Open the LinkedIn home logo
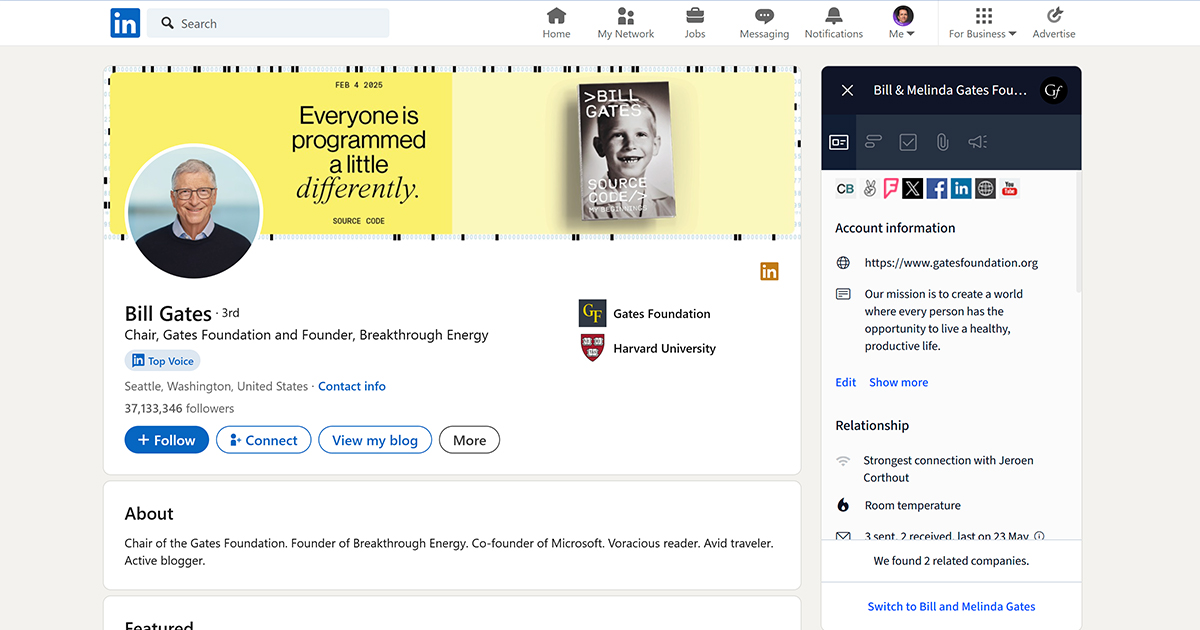 125,23
